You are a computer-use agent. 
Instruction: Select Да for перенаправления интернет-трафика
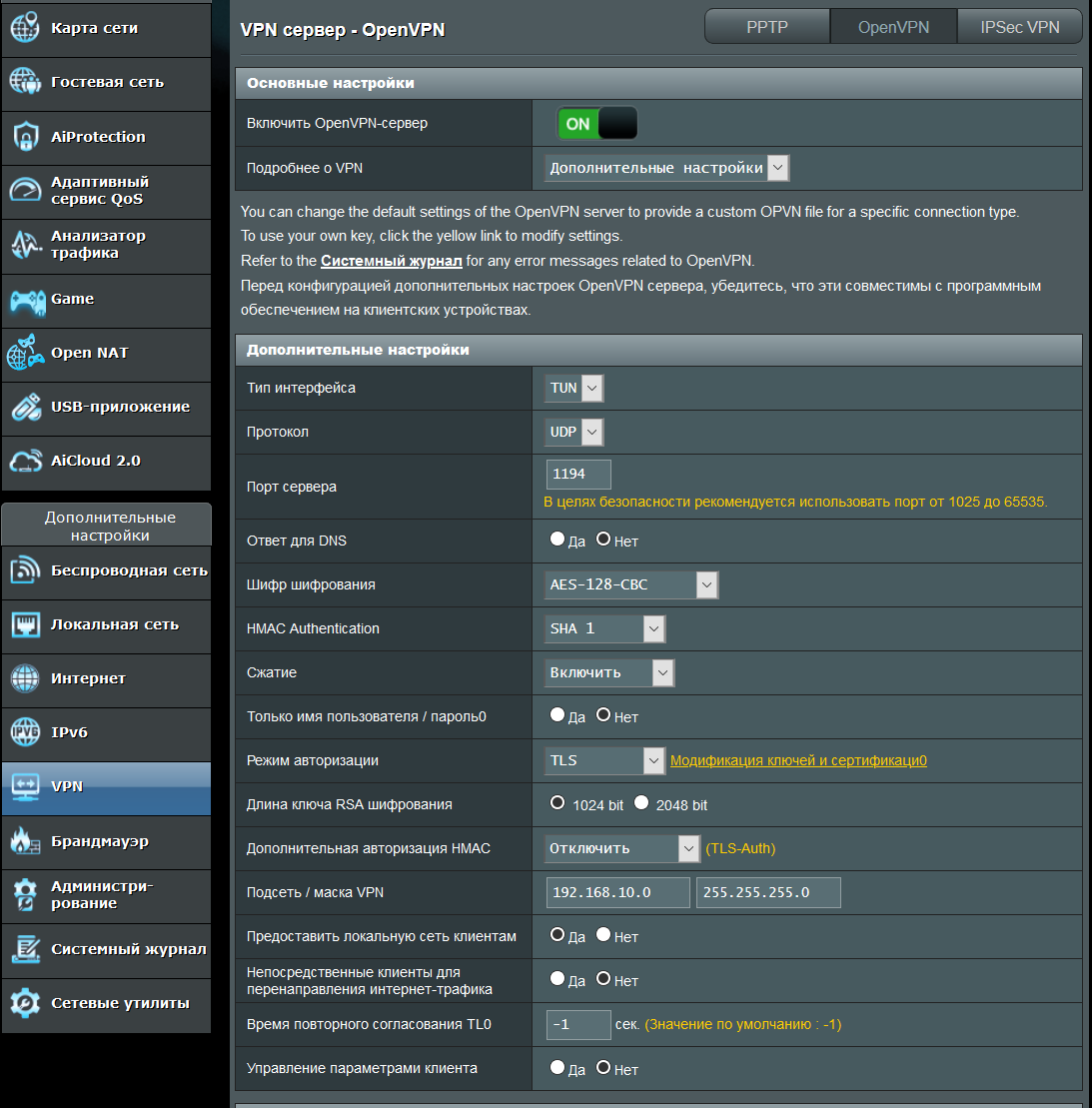tap(556, 979)
